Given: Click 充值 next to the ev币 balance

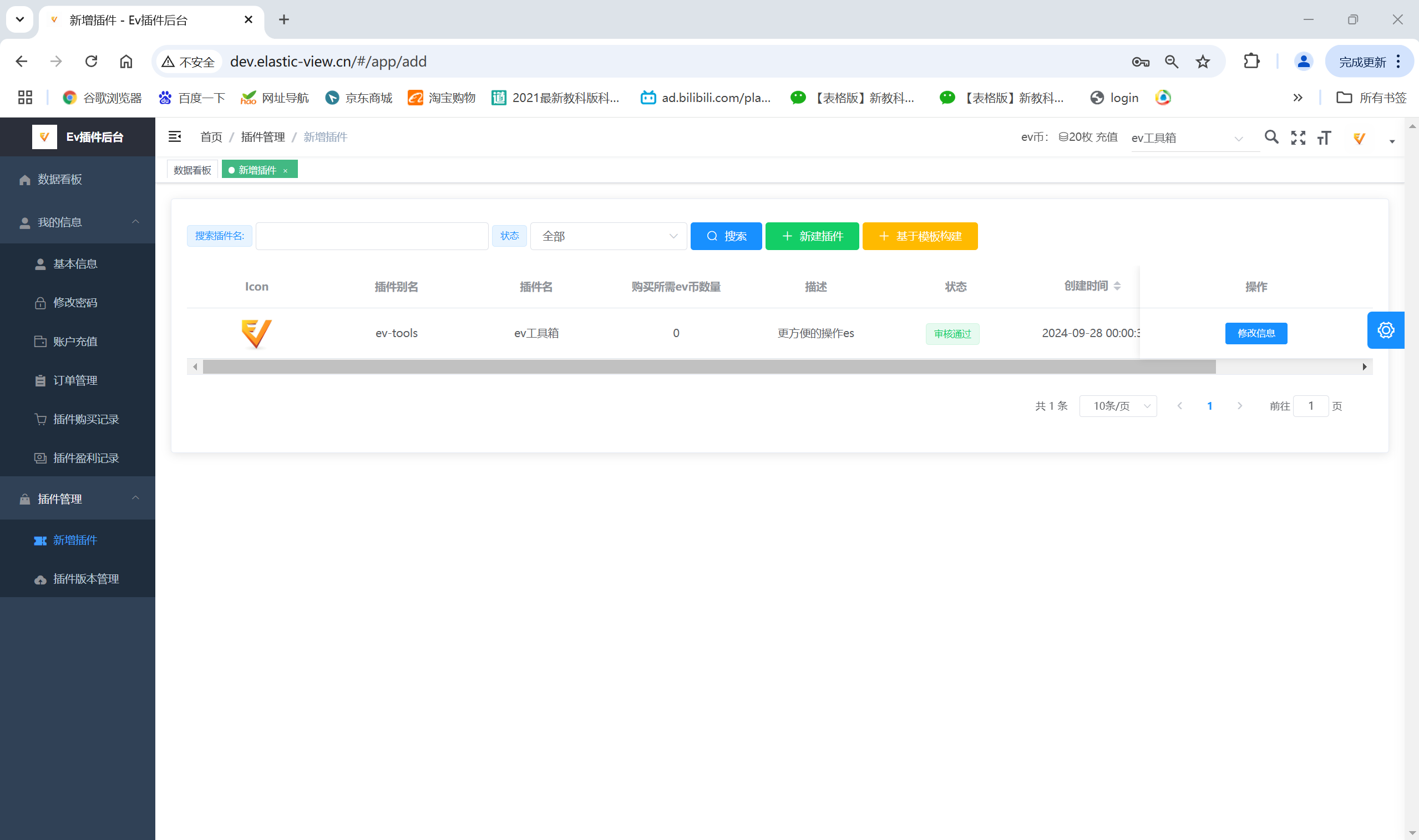Looking at the screenshot, I should pyautogui.click(x=1107, y=137).
